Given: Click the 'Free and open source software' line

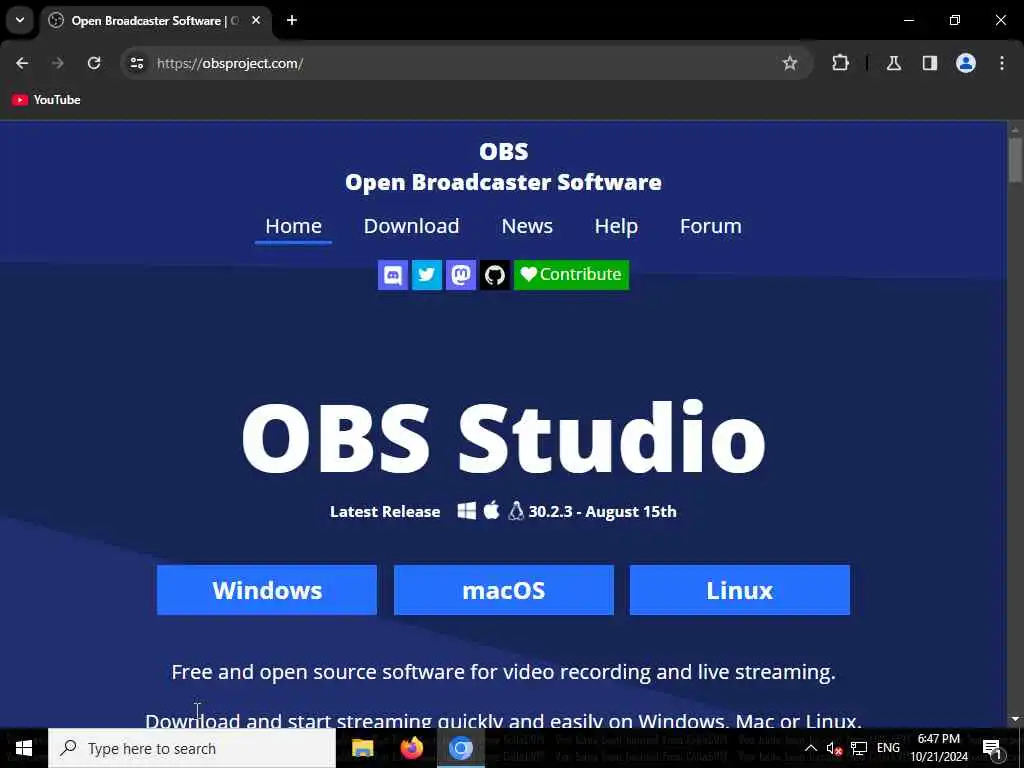Looking at the screenshot, I should [x=504, y=672].
